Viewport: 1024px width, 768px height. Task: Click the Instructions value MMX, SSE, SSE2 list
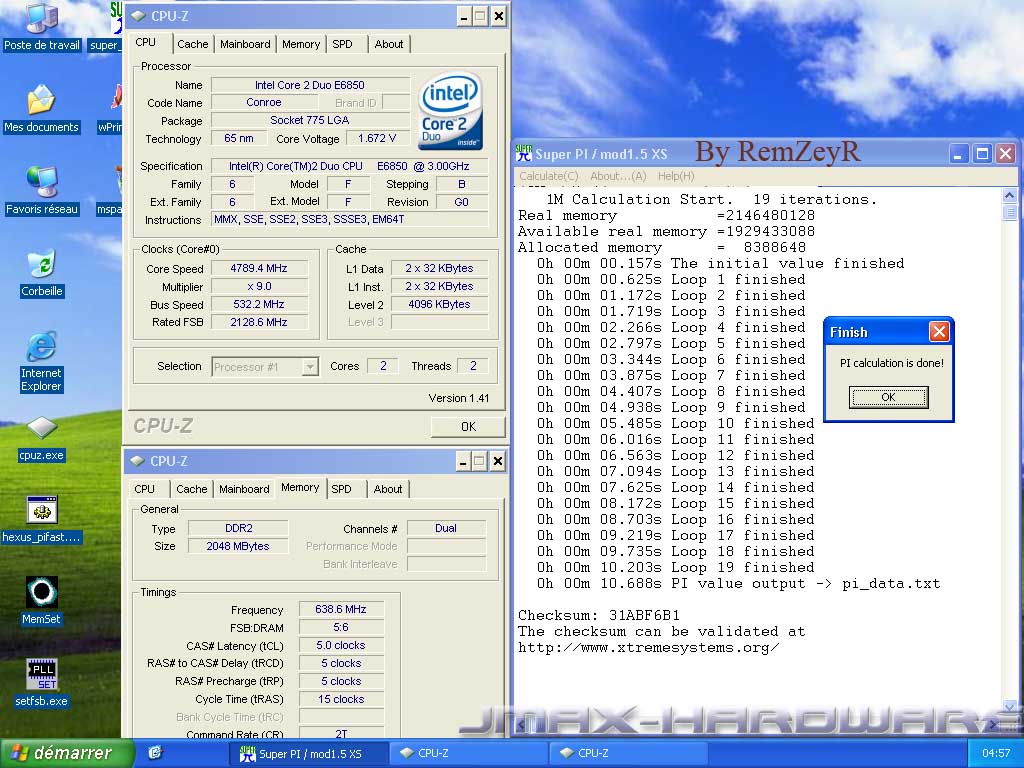pos(349,220)
